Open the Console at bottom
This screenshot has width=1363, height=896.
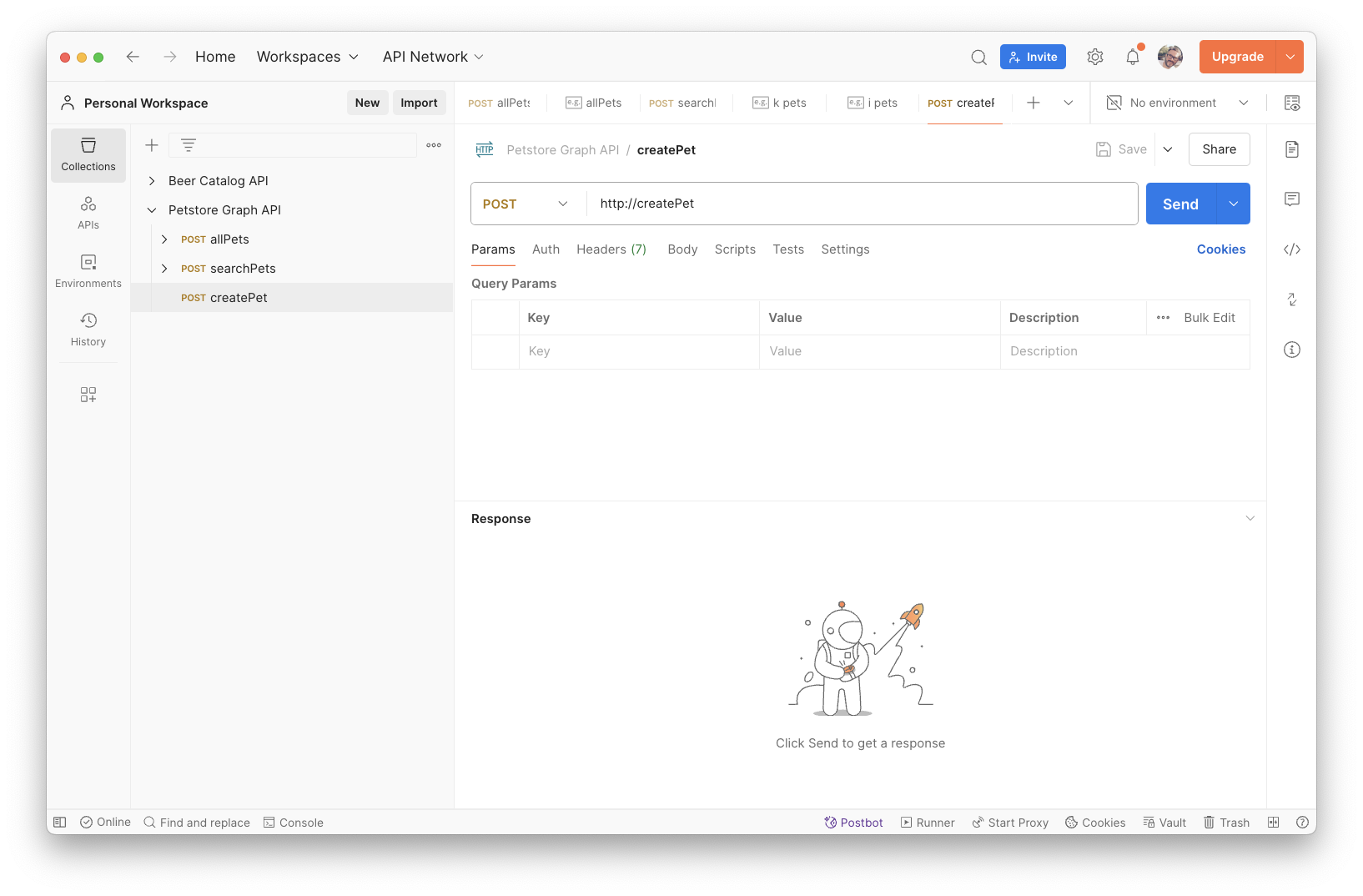pyautogui.click(x=293, y=822)
